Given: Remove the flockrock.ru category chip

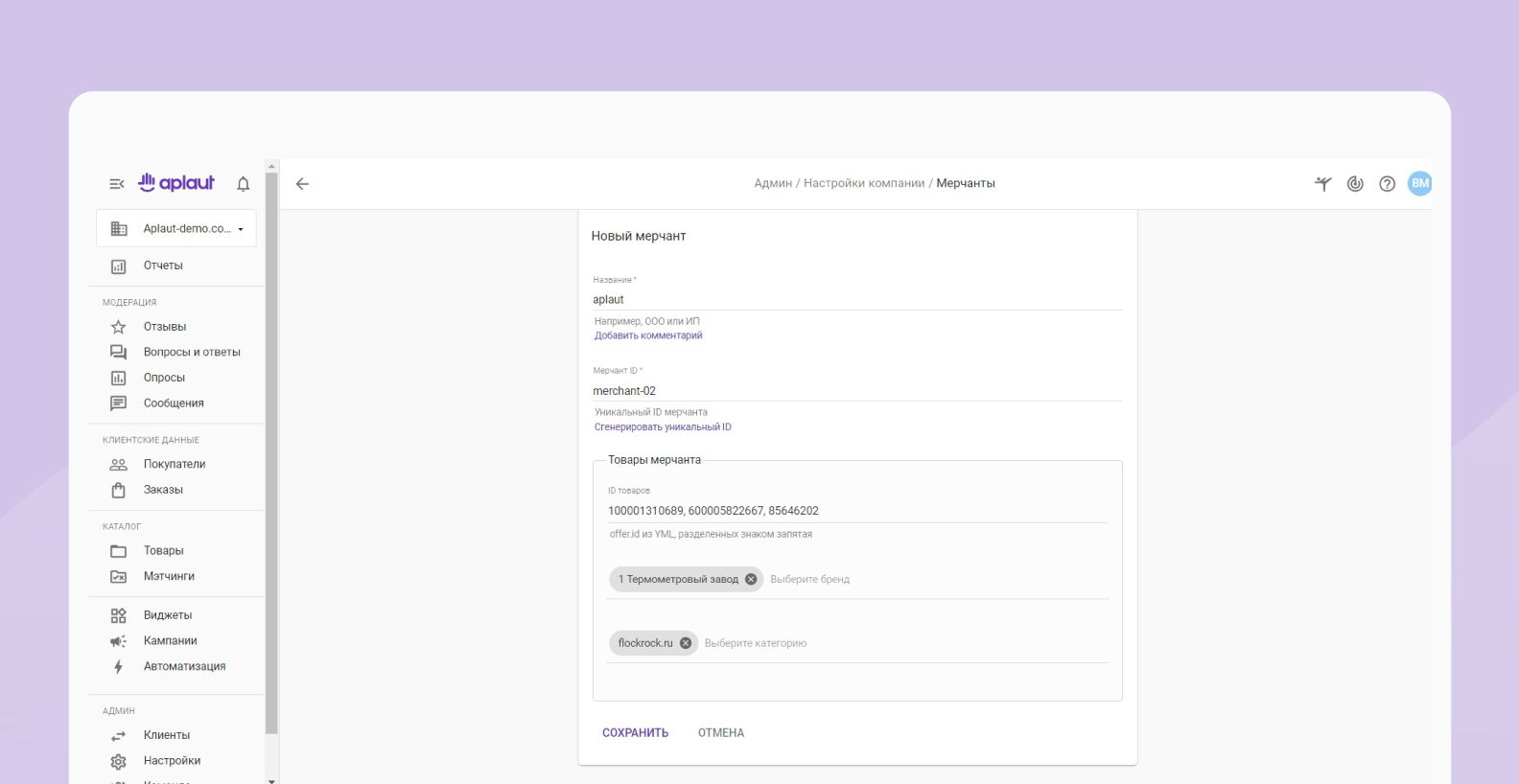Looking at the screenshot, I should pyautogui.click(x=686, y=643).
